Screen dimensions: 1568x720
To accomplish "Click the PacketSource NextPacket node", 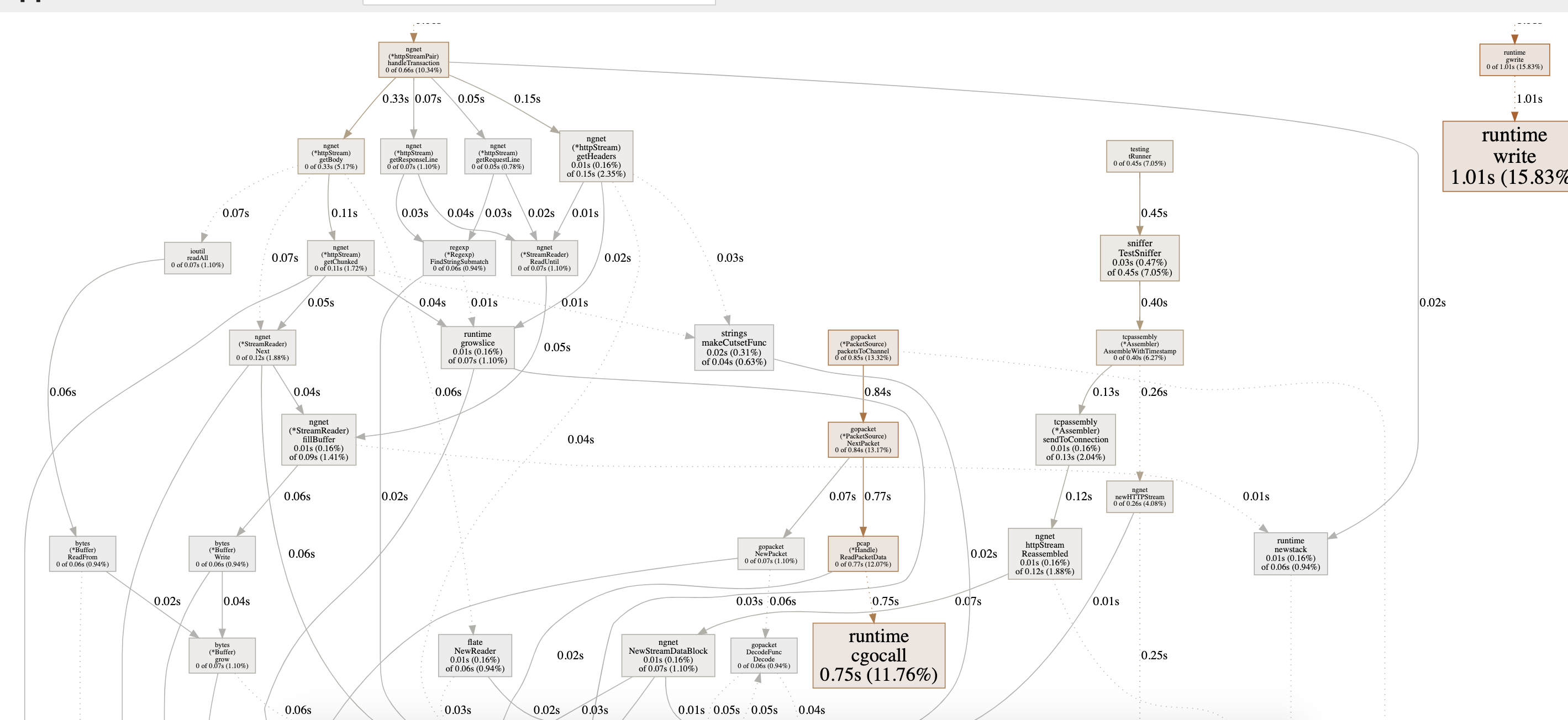I will coord(863,440).
